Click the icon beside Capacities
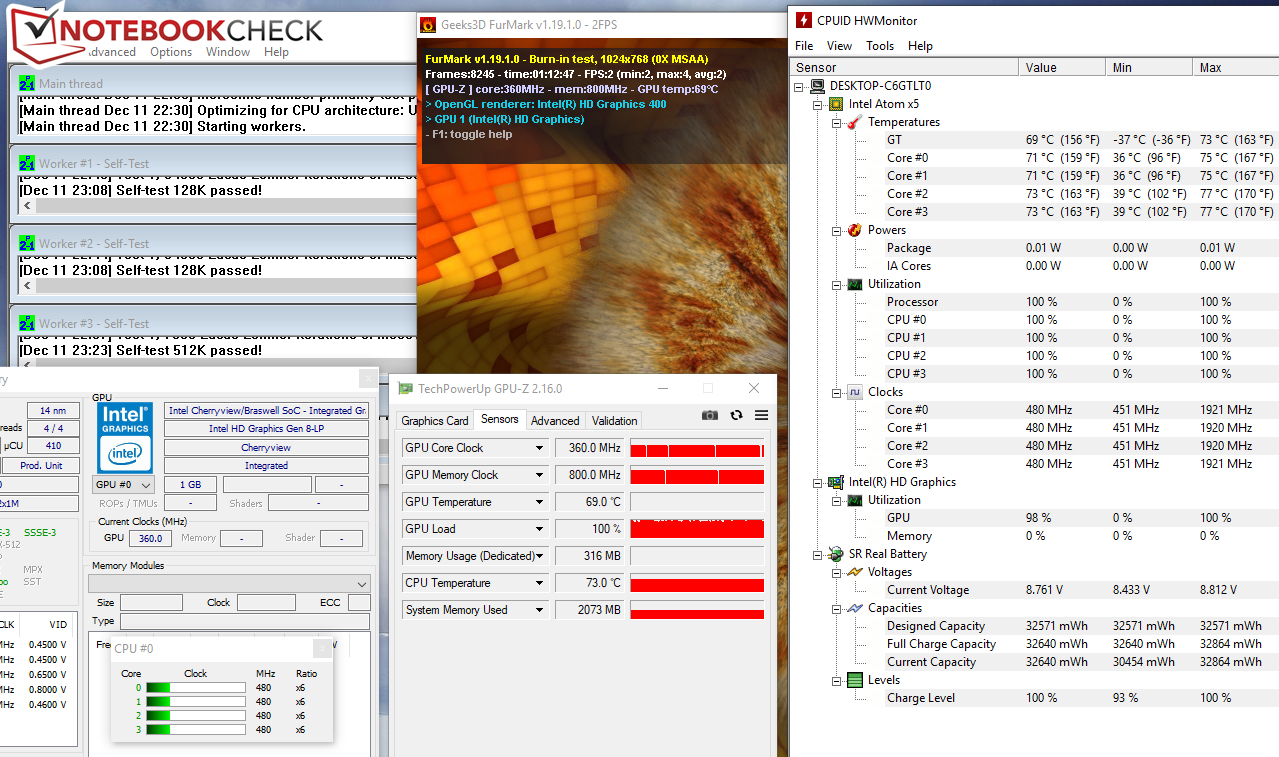 854,608
